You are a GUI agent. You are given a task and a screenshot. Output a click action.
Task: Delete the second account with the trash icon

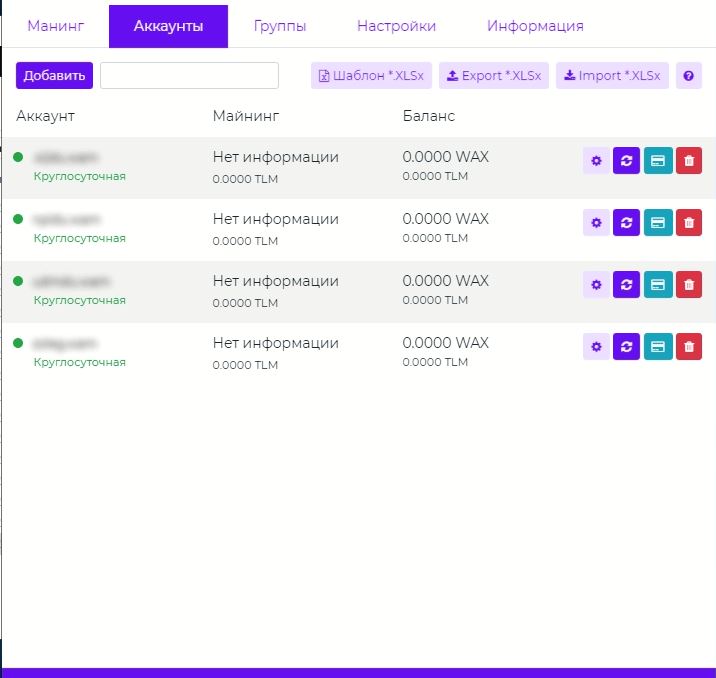[x=689, y=223]
